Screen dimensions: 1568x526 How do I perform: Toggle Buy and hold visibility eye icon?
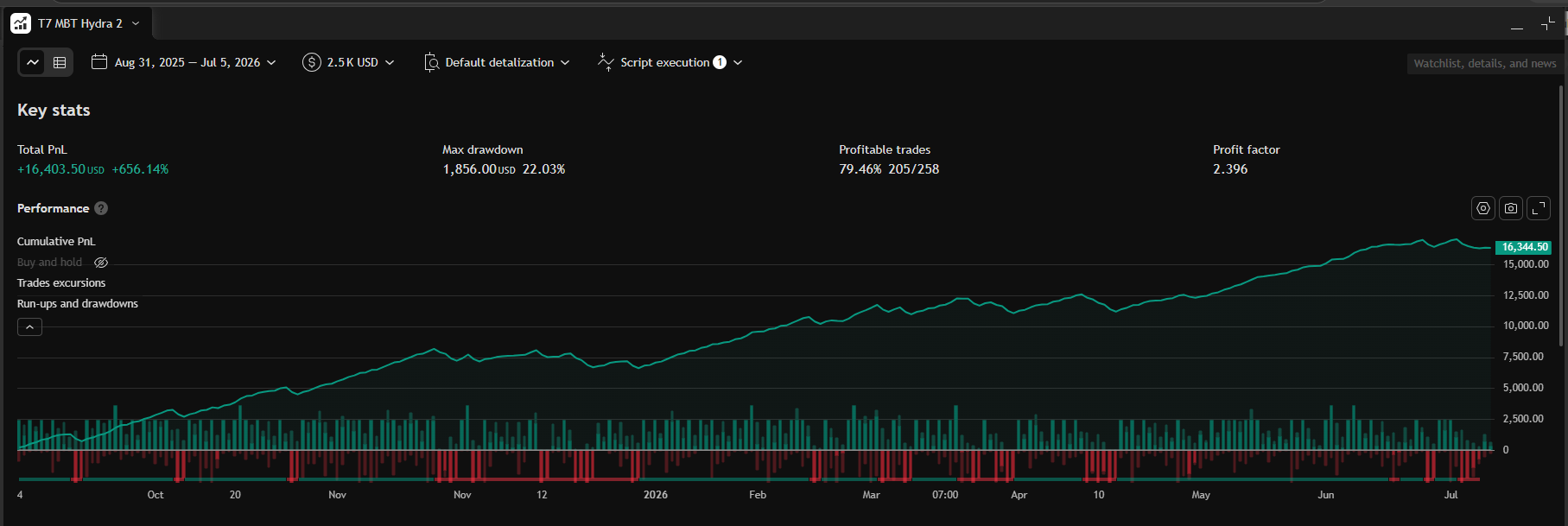click(101, 263)
